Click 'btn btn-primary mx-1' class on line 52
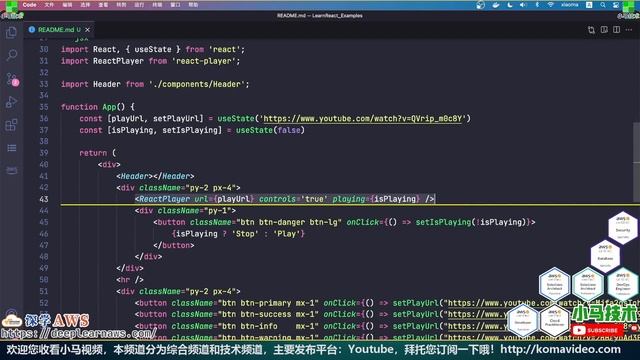This screenshot has width=640, height=360. [268, 303]
